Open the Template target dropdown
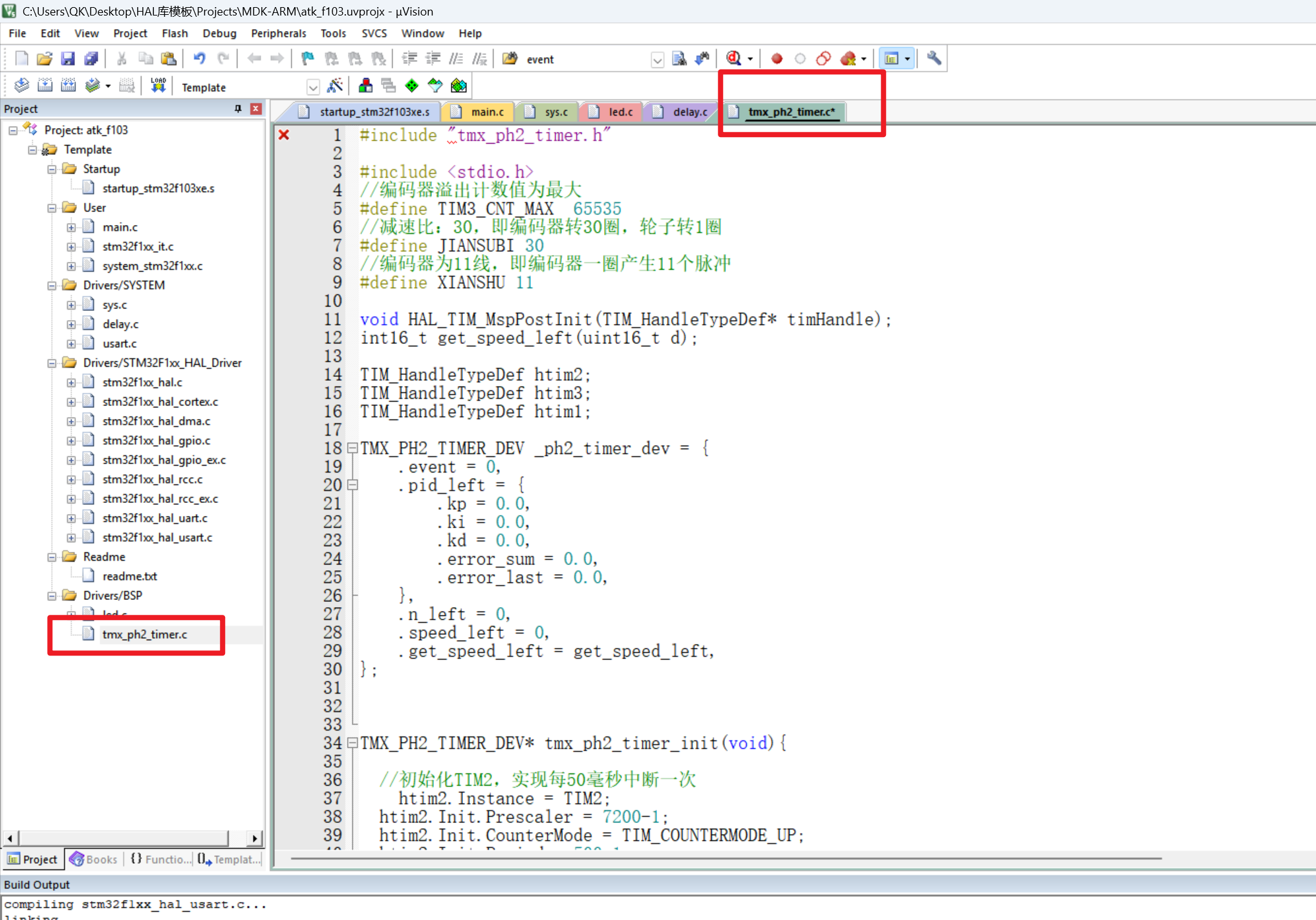 coord(313,87)
